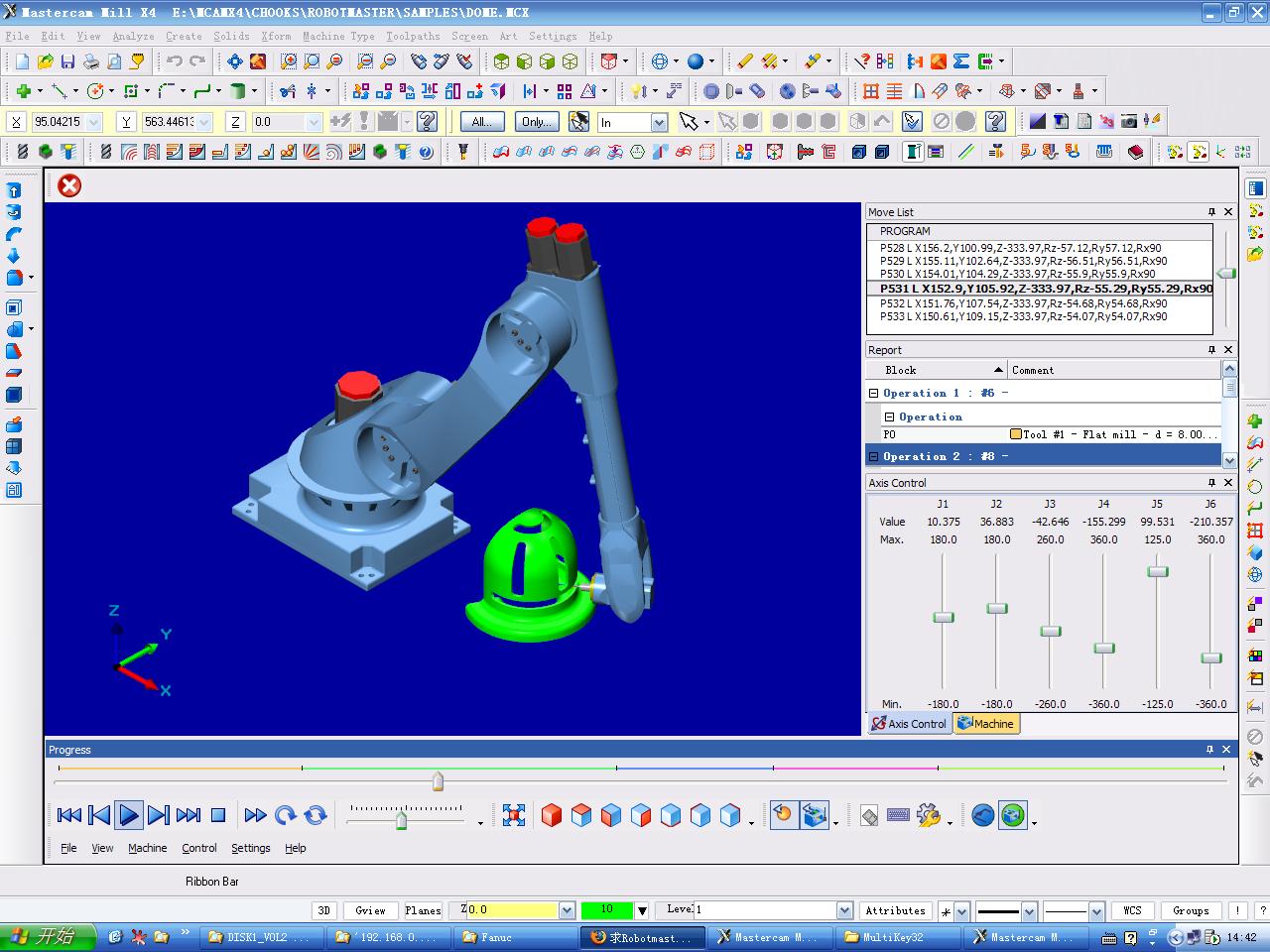Open the Control menu in Progress panel
The width and height of the screenshot is (1270, 952).
point(198,848)
